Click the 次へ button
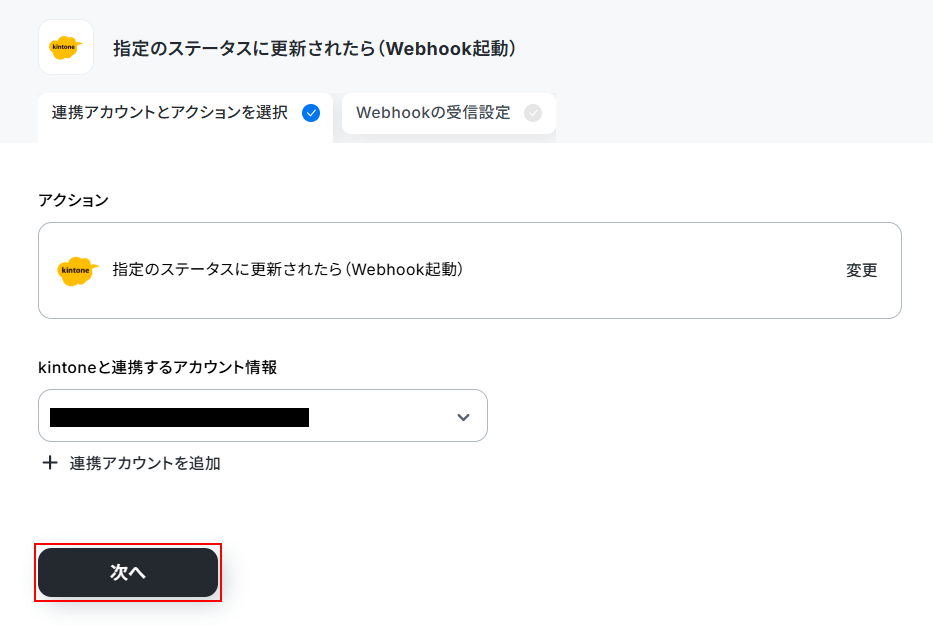933x625 pixels. pos(127,572)
